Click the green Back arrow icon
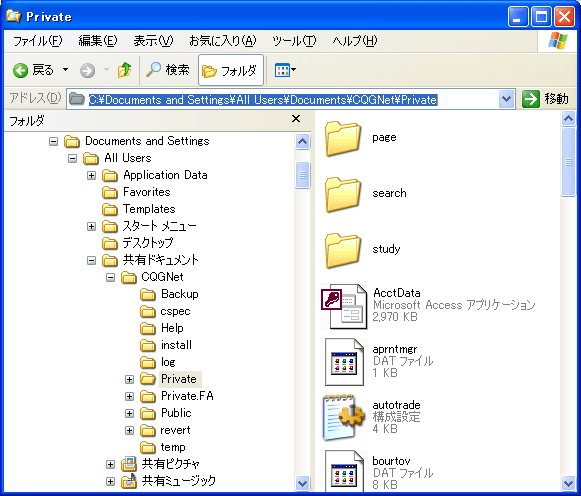This screenshot has height=496, width=581. [x=20, y=70]
